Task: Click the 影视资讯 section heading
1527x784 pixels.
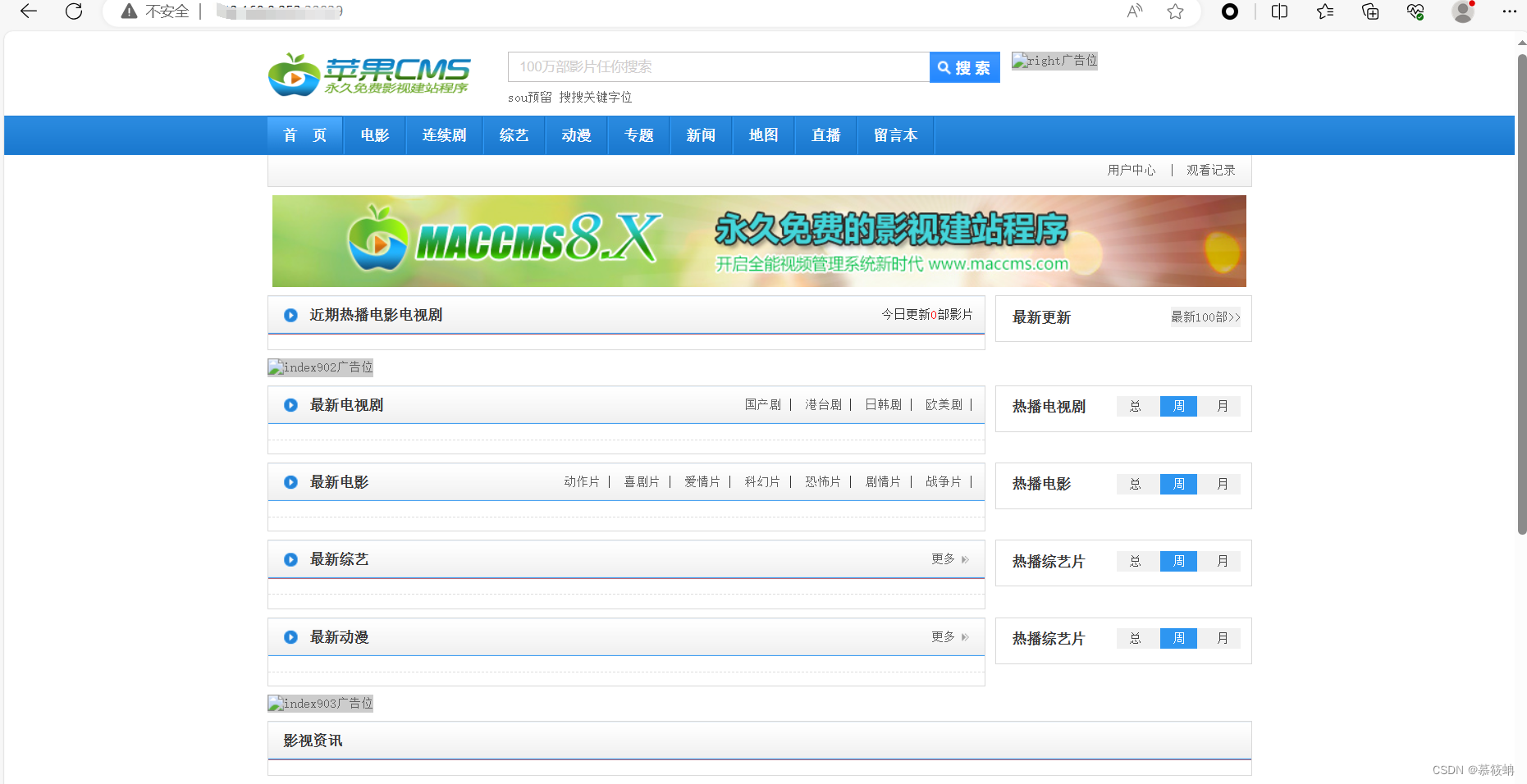Action: [313, 741]
